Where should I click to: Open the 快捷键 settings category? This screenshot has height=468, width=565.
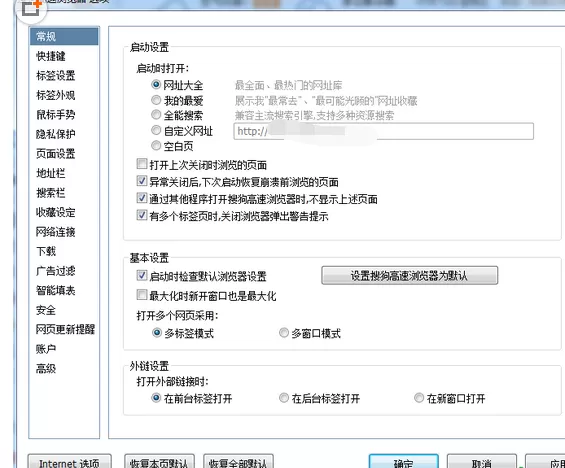click(x=51, y=56)
